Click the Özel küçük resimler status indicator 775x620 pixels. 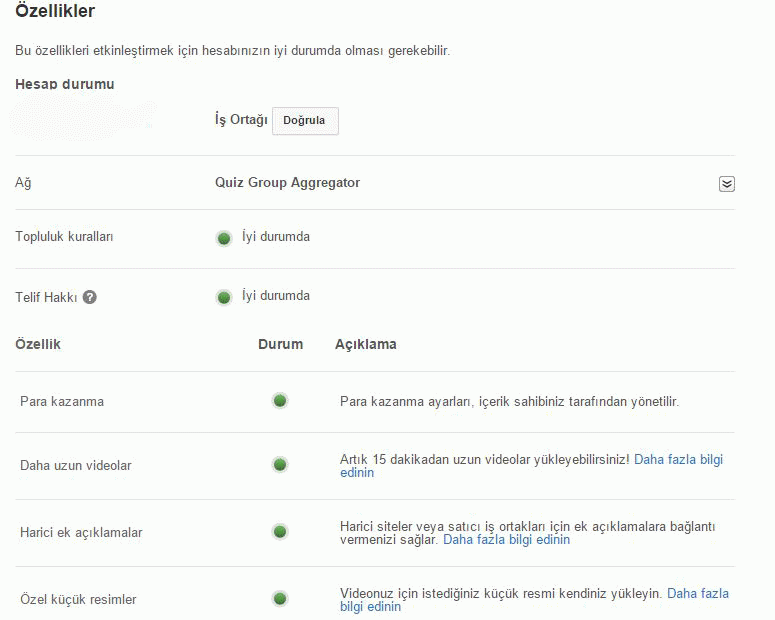click(280, 599)
